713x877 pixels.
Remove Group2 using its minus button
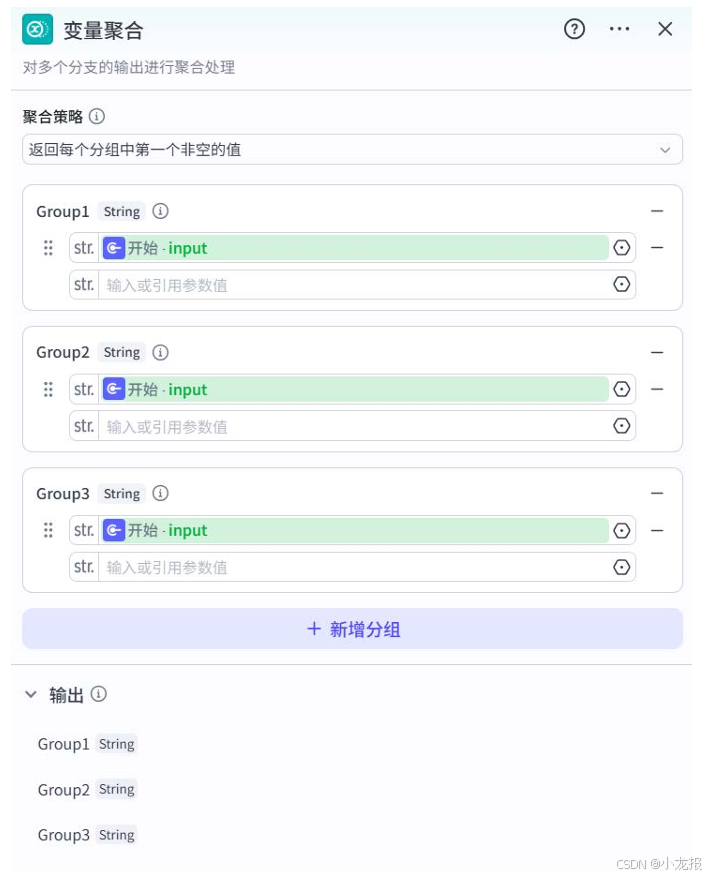tap(657, 352)
